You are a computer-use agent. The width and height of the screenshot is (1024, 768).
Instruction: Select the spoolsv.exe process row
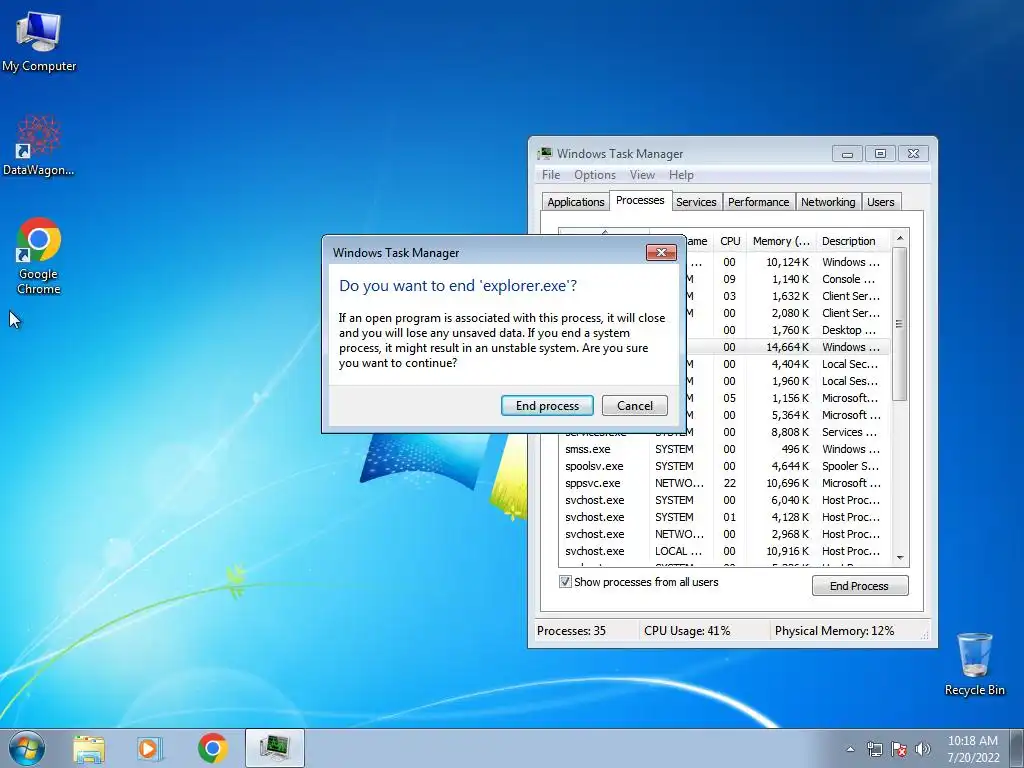click(724, 466)
